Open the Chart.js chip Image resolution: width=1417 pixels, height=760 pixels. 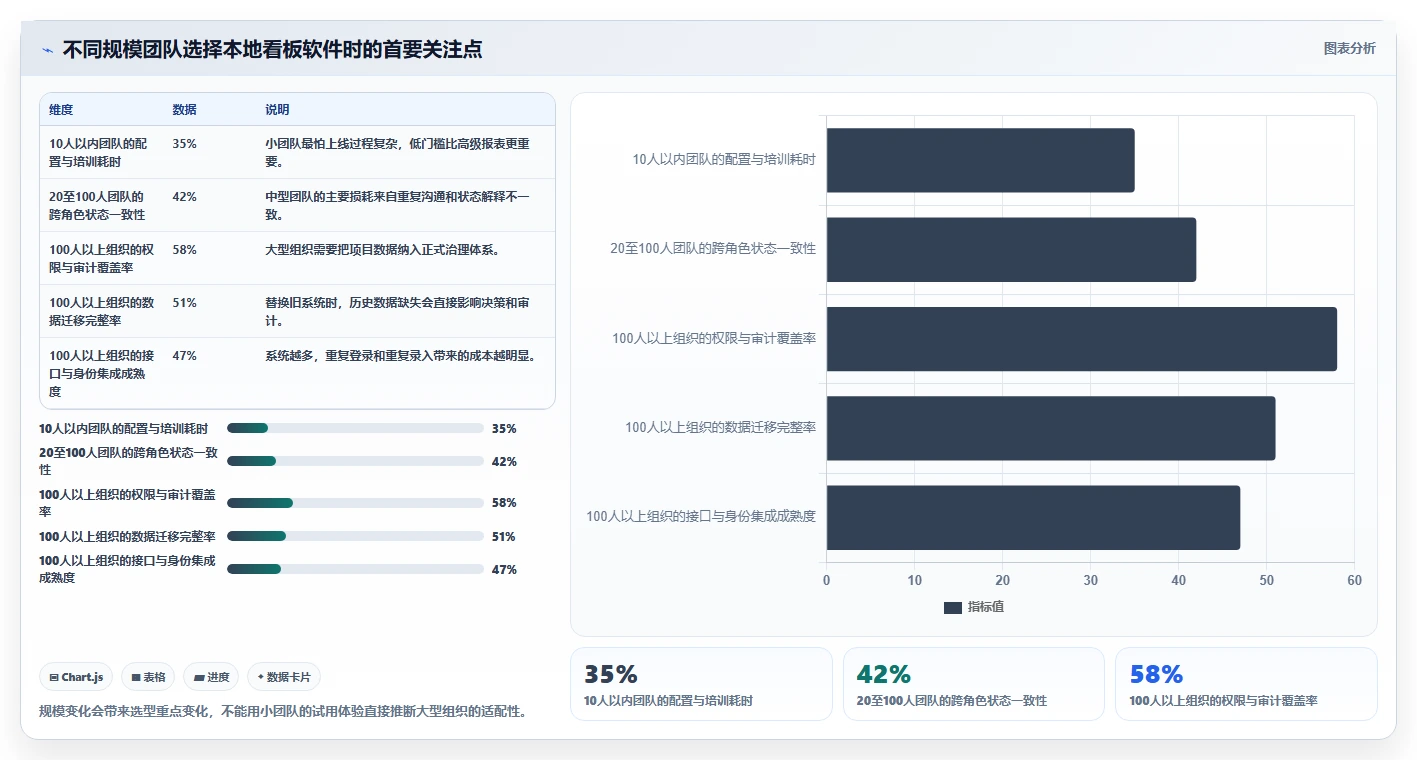(77, 677)
